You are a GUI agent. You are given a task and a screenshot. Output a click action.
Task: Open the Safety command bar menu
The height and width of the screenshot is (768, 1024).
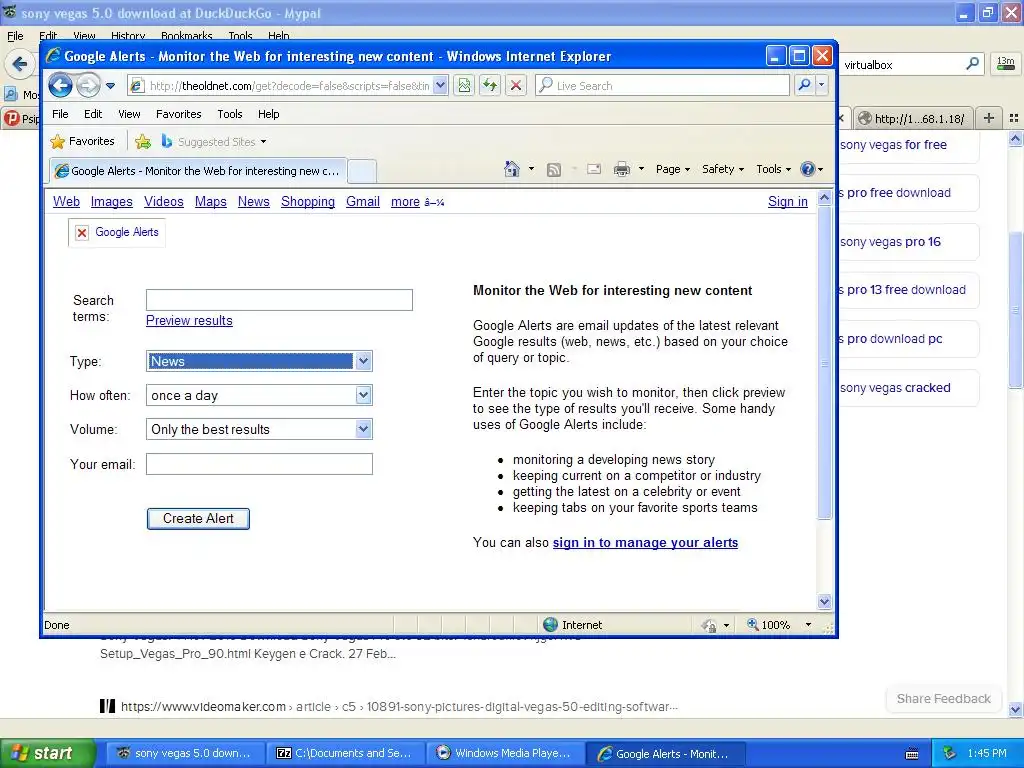[x=723, y=169]
